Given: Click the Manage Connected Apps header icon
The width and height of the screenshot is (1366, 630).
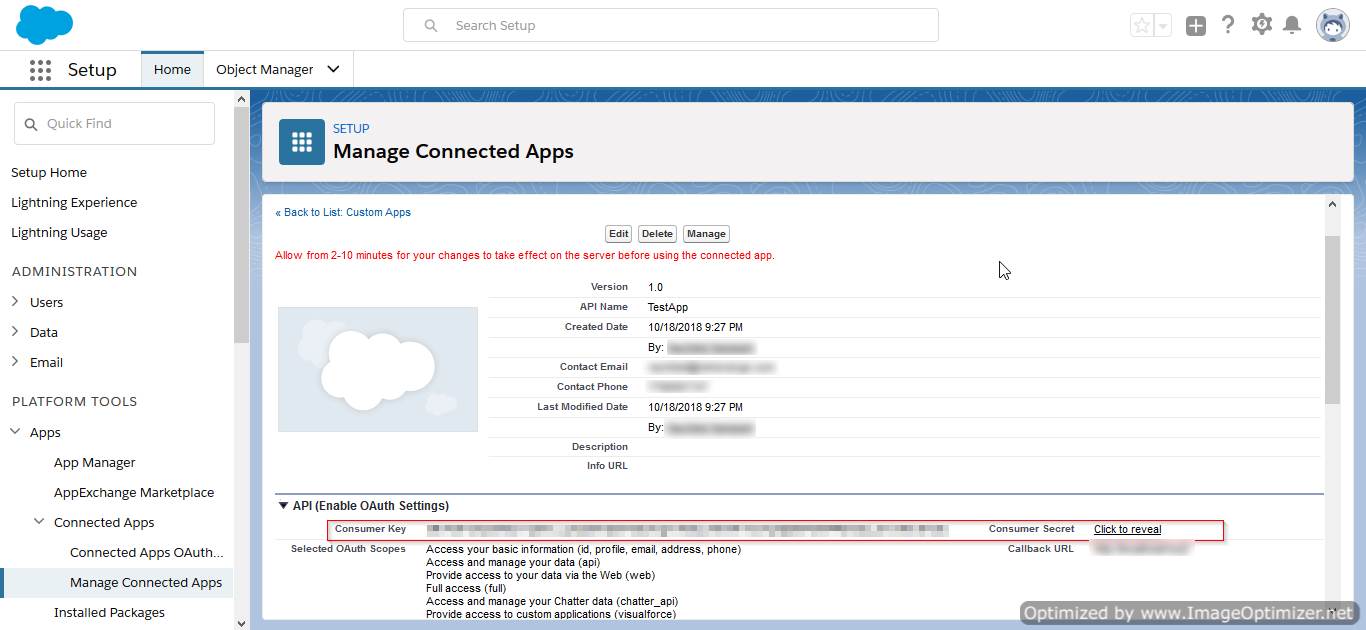Looking at the screenshot, I should [302, 142].
